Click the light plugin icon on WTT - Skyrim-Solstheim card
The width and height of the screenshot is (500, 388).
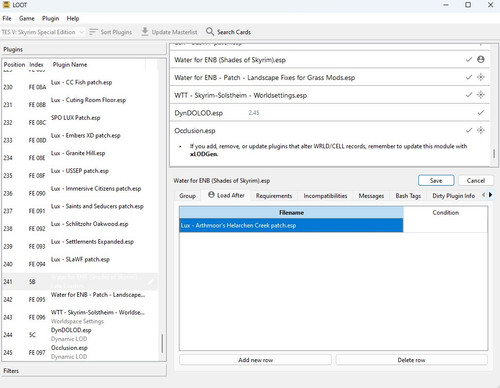pos(481,95)
